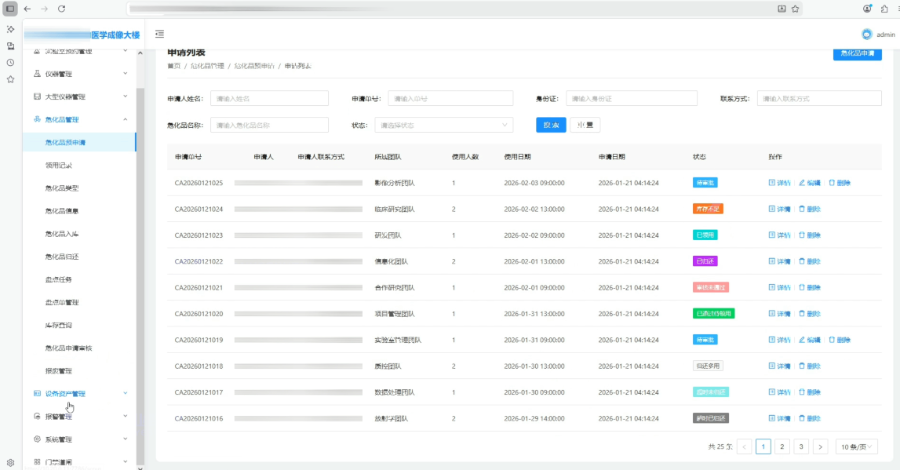Expand 系统管理 with its chevron
The image size is (900, 470).
(125, 439)
